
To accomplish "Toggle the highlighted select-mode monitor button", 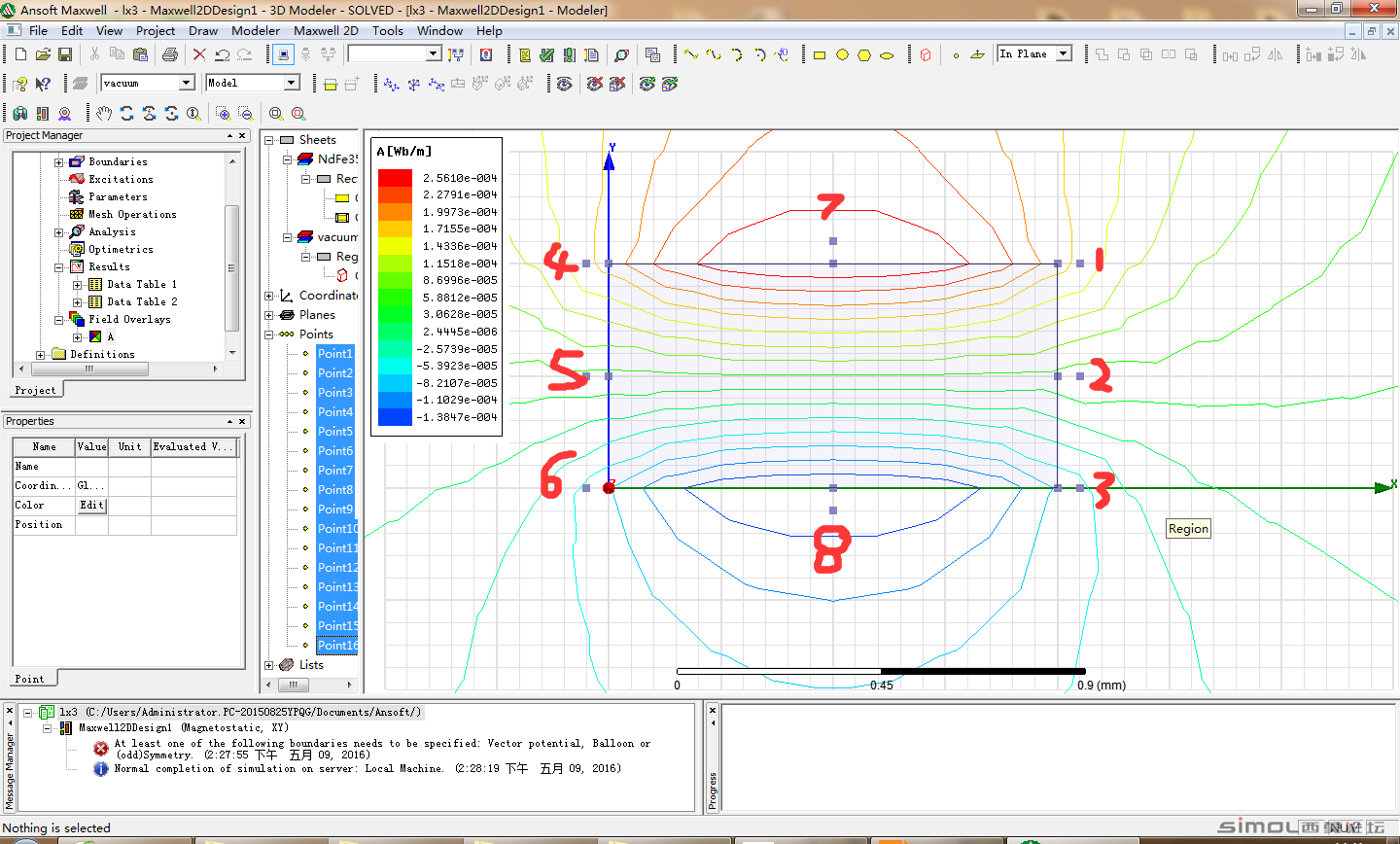I will (x=283, y=54).
